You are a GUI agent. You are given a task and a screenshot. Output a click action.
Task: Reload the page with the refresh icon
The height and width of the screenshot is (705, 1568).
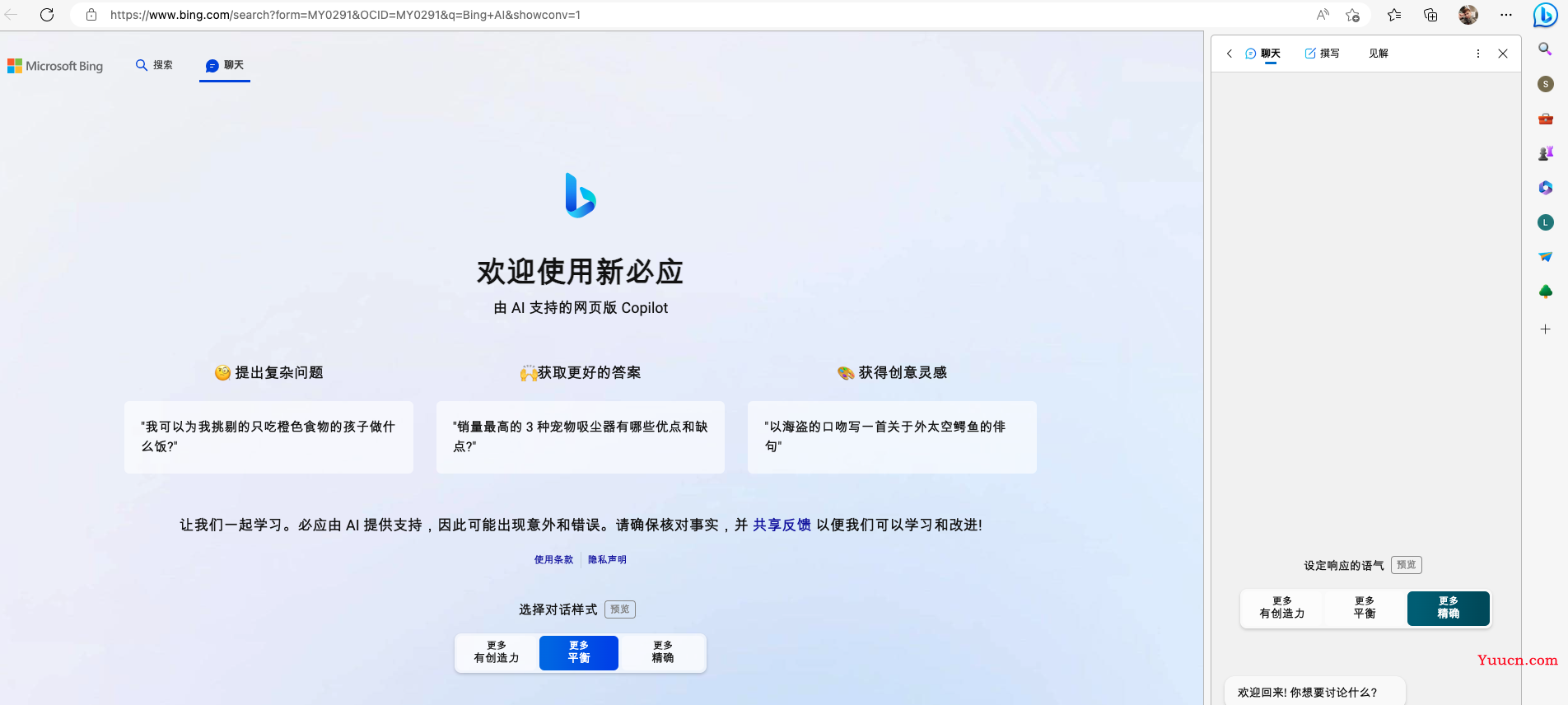(47, 15)
